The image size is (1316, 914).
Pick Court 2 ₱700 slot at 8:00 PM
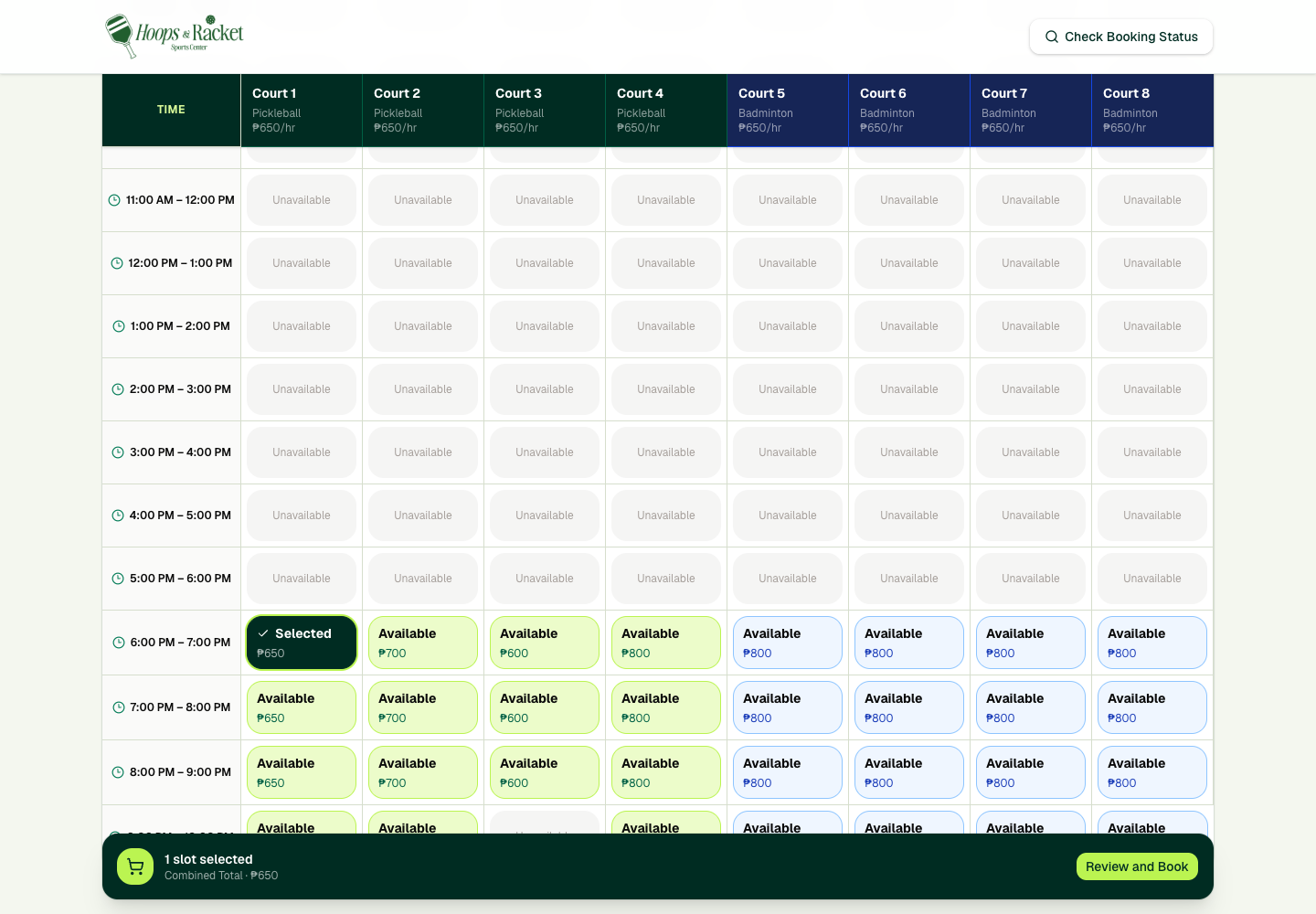click(423, 772)
